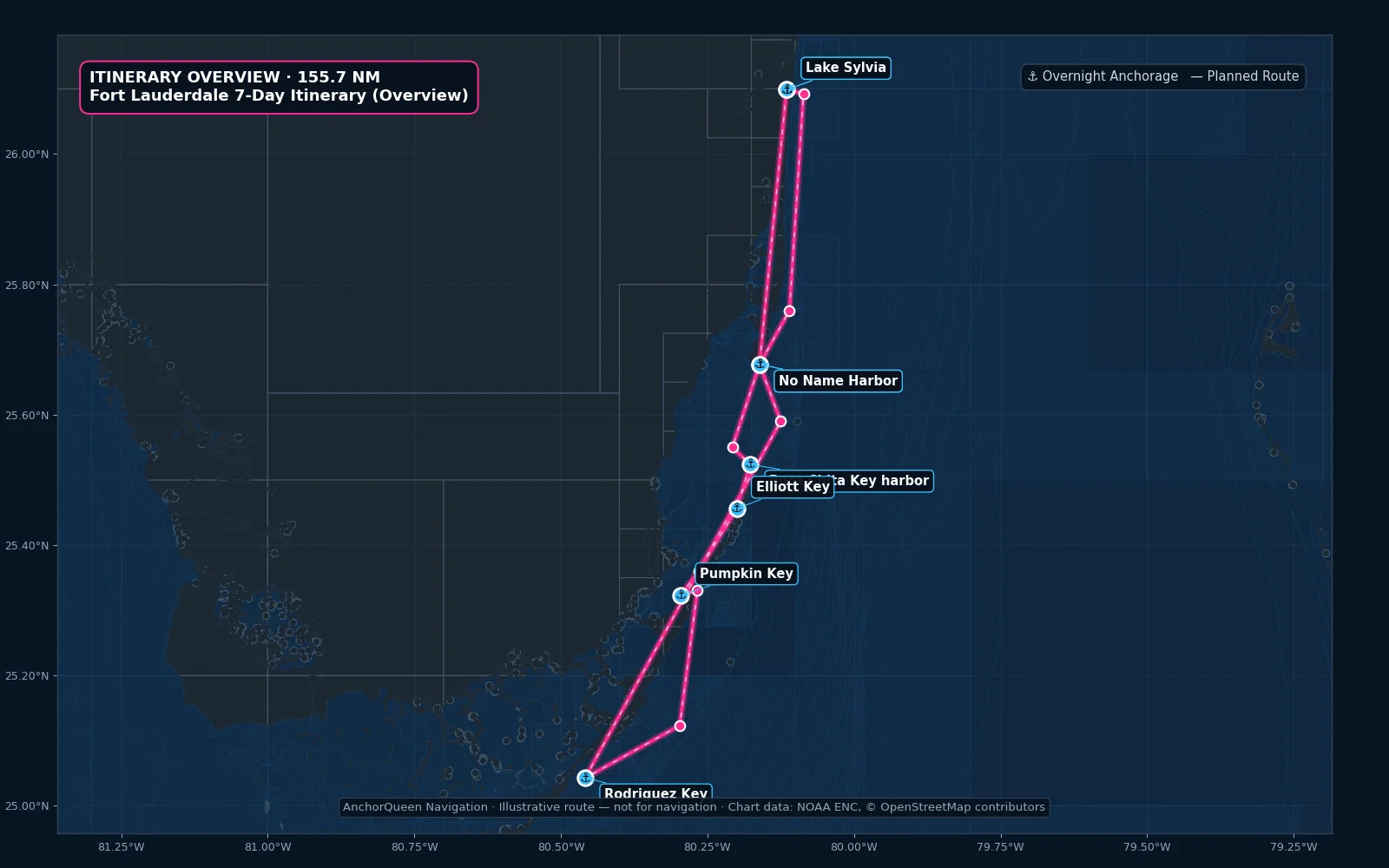Click the 79.50°W longitude tick label

pos(1148,847)
